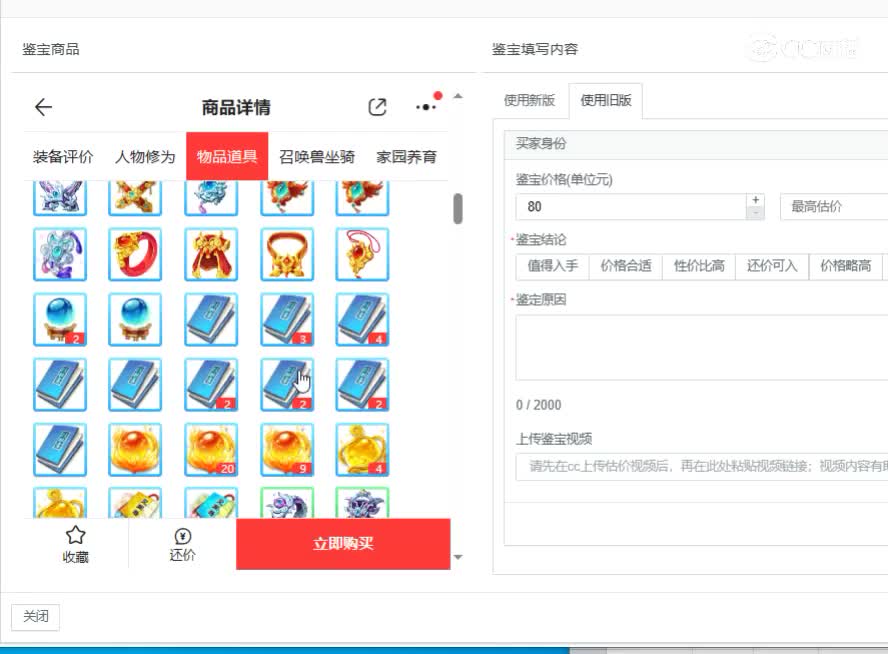Image resolution: width=888 pixels, height=654 pixels.
Task: Switch to the 装备评价 tab
Action: pos(63,156)
